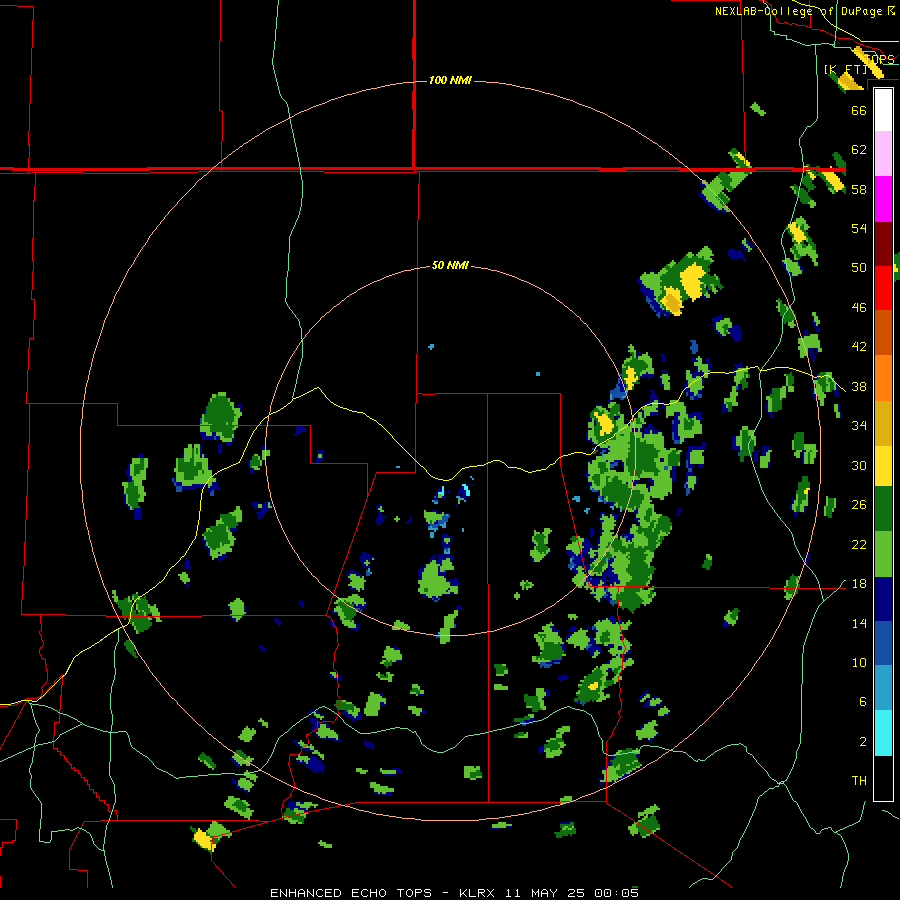Click the 18 value on the legend
The height and width of the screenshot is (900, 900).
click(x=859, y=584)
